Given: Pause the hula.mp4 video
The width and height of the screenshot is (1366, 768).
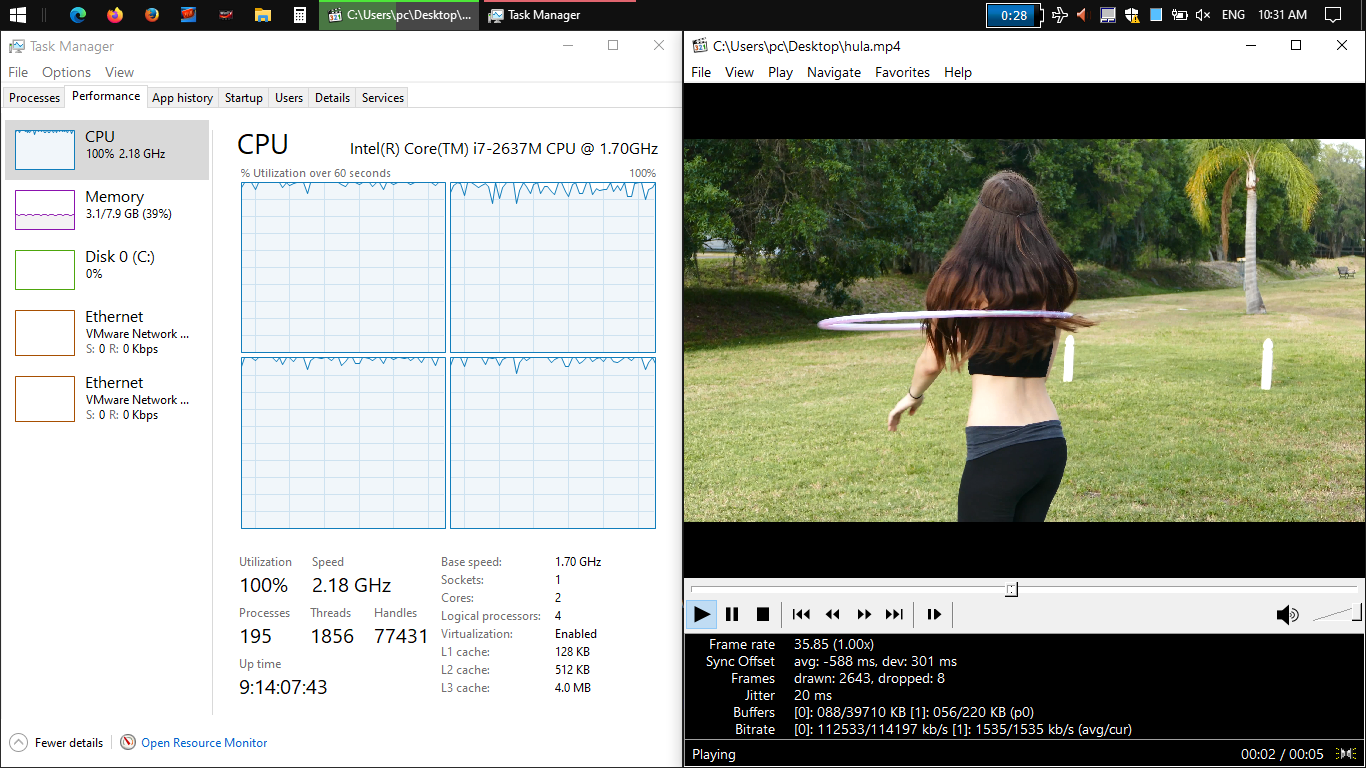Looking at the screenshot, I should [x=732, y=614].
